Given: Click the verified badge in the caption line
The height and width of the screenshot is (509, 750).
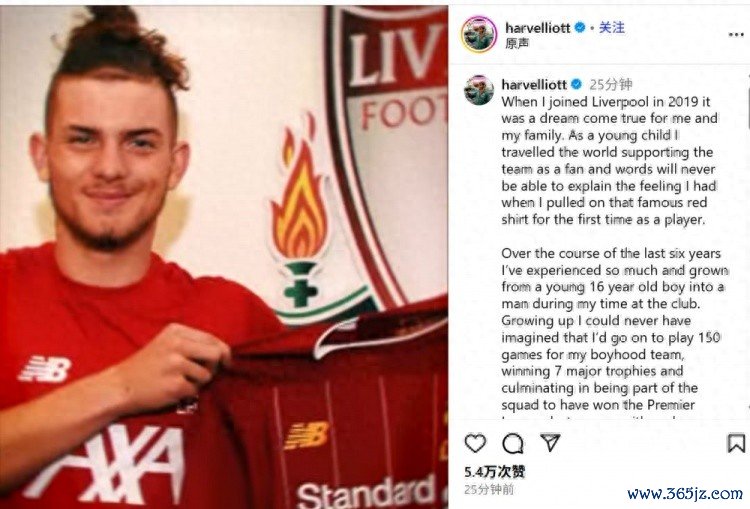Looking at the screenshot, I should point(576,85).
